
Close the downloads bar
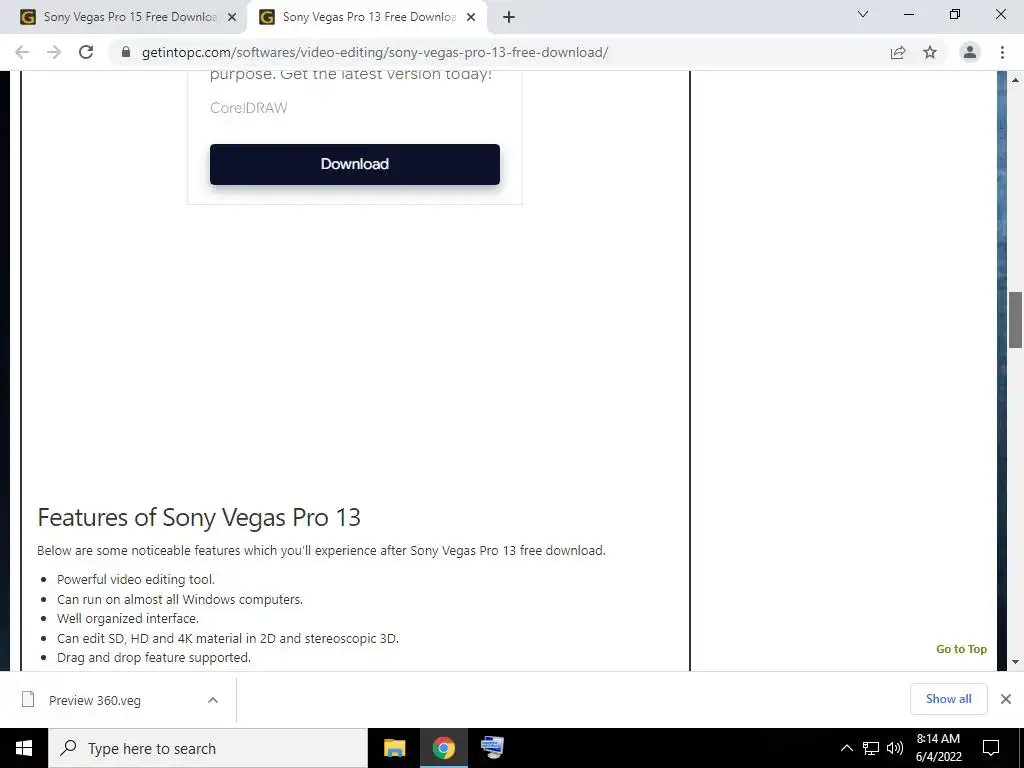coord(1006,699)
